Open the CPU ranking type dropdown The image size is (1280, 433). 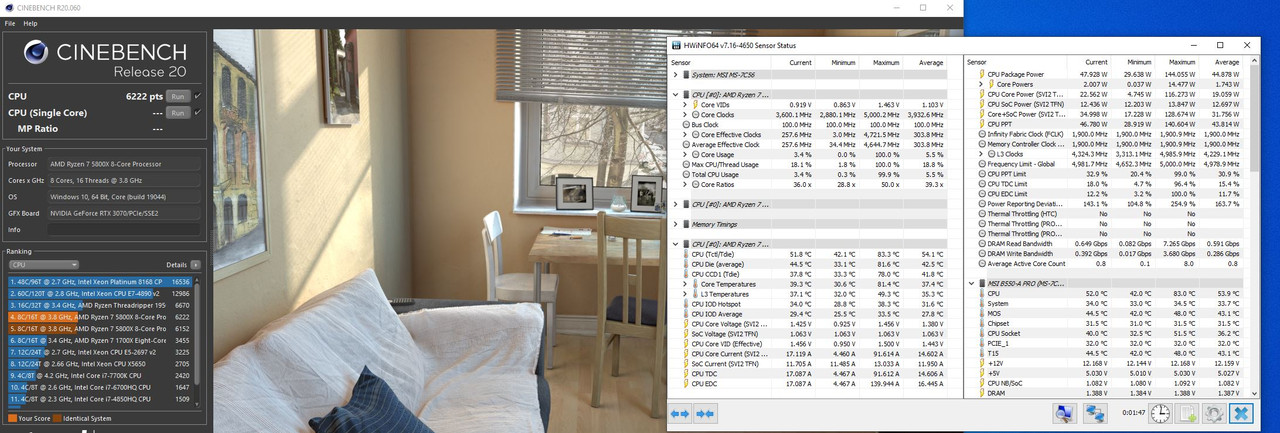[44, 265]
